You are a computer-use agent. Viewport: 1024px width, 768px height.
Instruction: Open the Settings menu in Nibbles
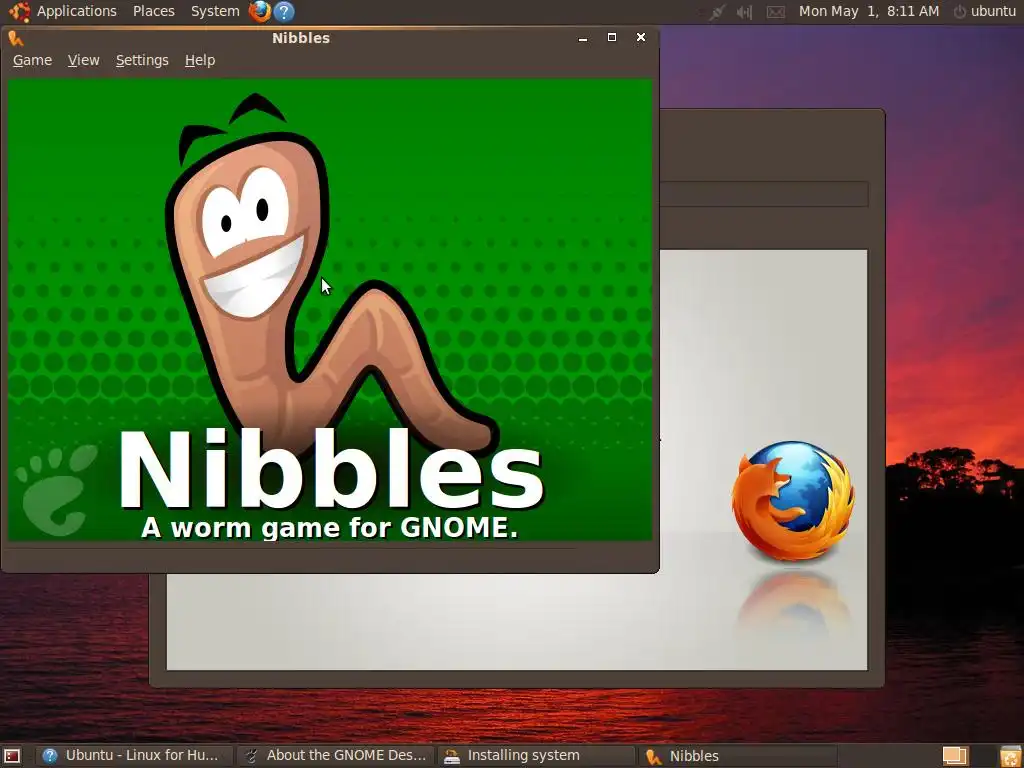(x=142, y=60)
